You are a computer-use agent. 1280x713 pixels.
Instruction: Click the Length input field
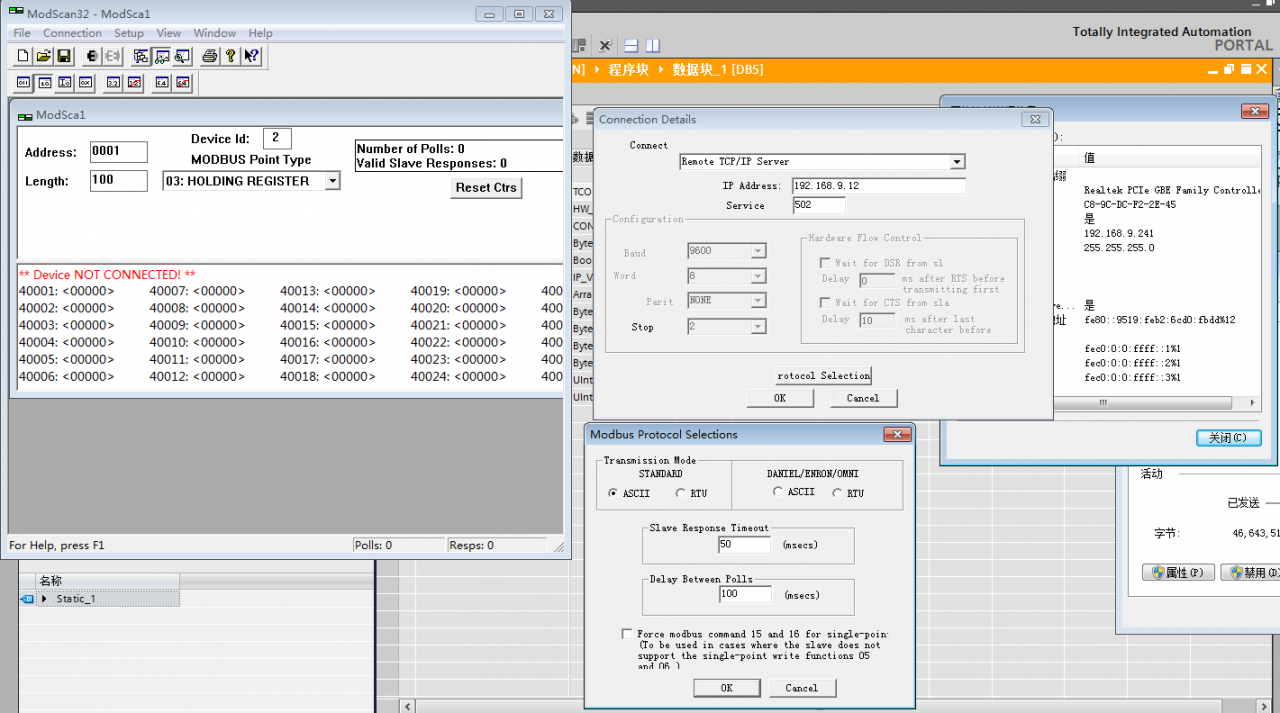[x=116, y=181]
